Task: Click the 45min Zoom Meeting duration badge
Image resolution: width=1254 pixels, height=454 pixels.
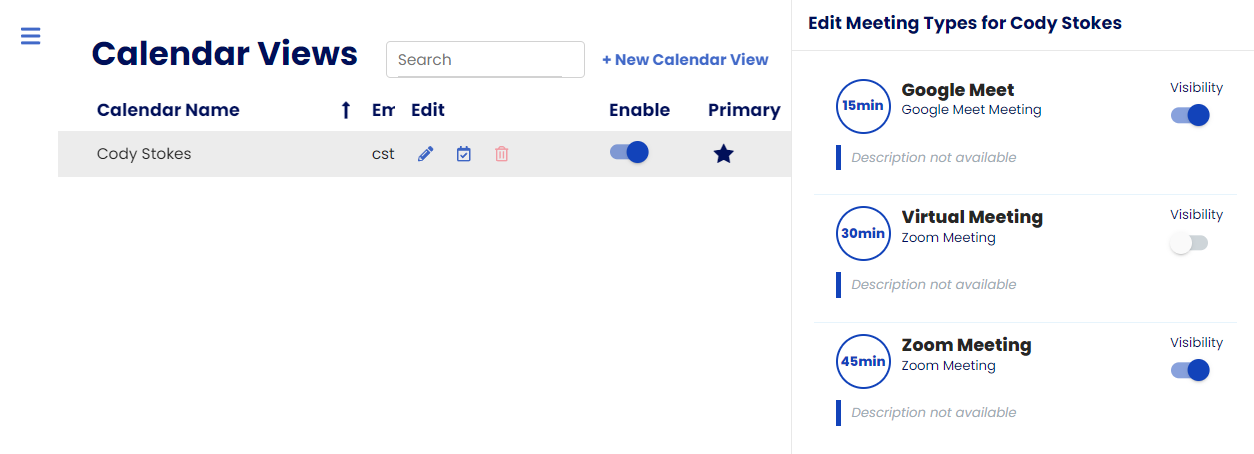Action: tap(863, 362)
